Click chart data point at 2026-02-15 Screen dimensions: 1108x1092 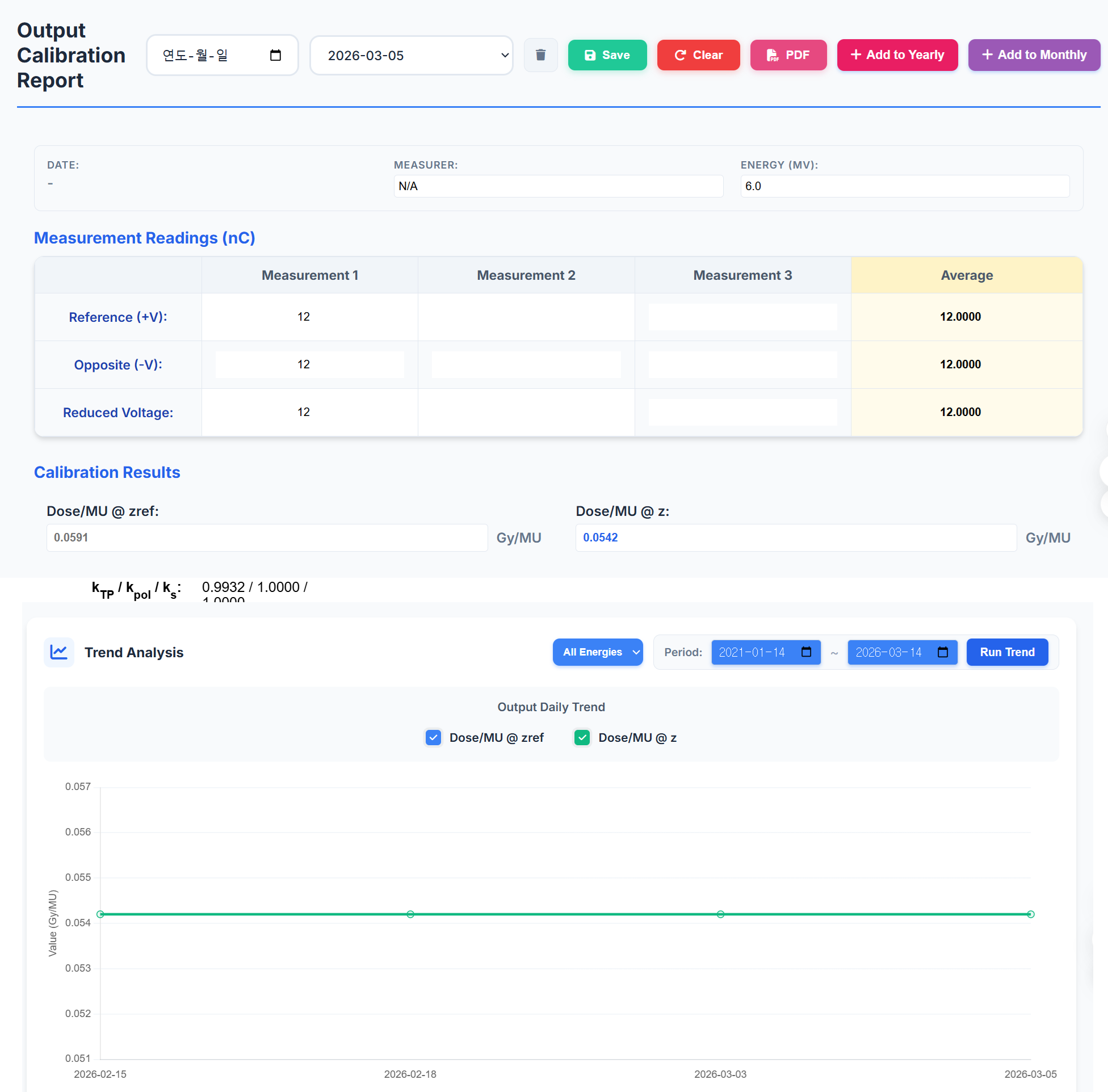point(100,914)
